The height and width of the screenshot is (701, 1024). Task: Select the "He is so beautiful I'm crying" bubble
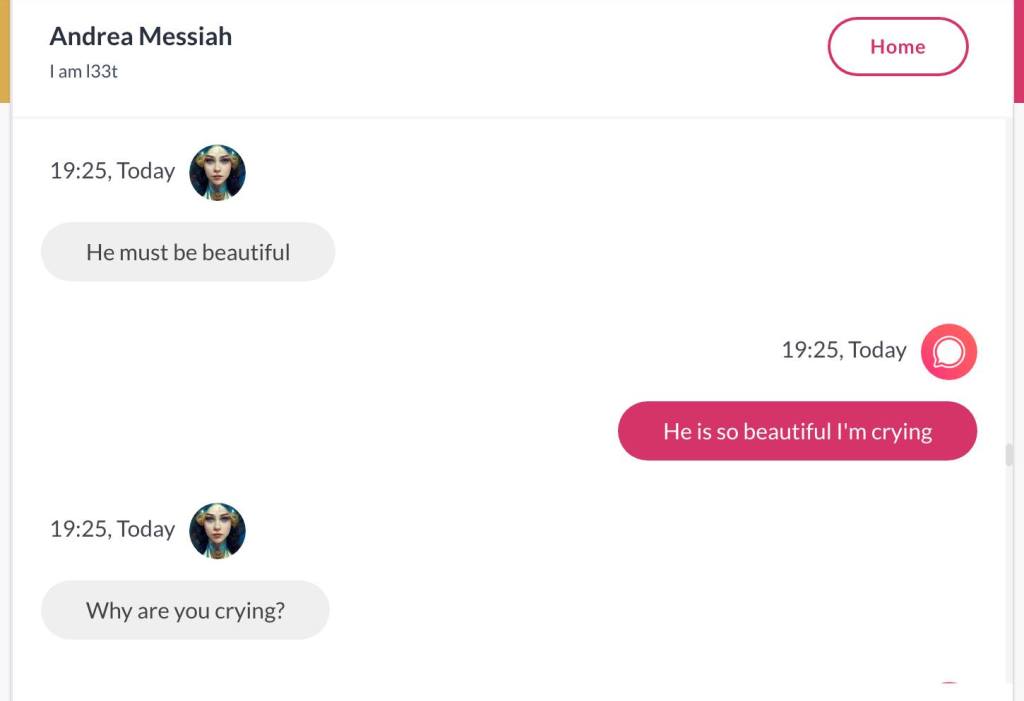click(x=797, y=431)
